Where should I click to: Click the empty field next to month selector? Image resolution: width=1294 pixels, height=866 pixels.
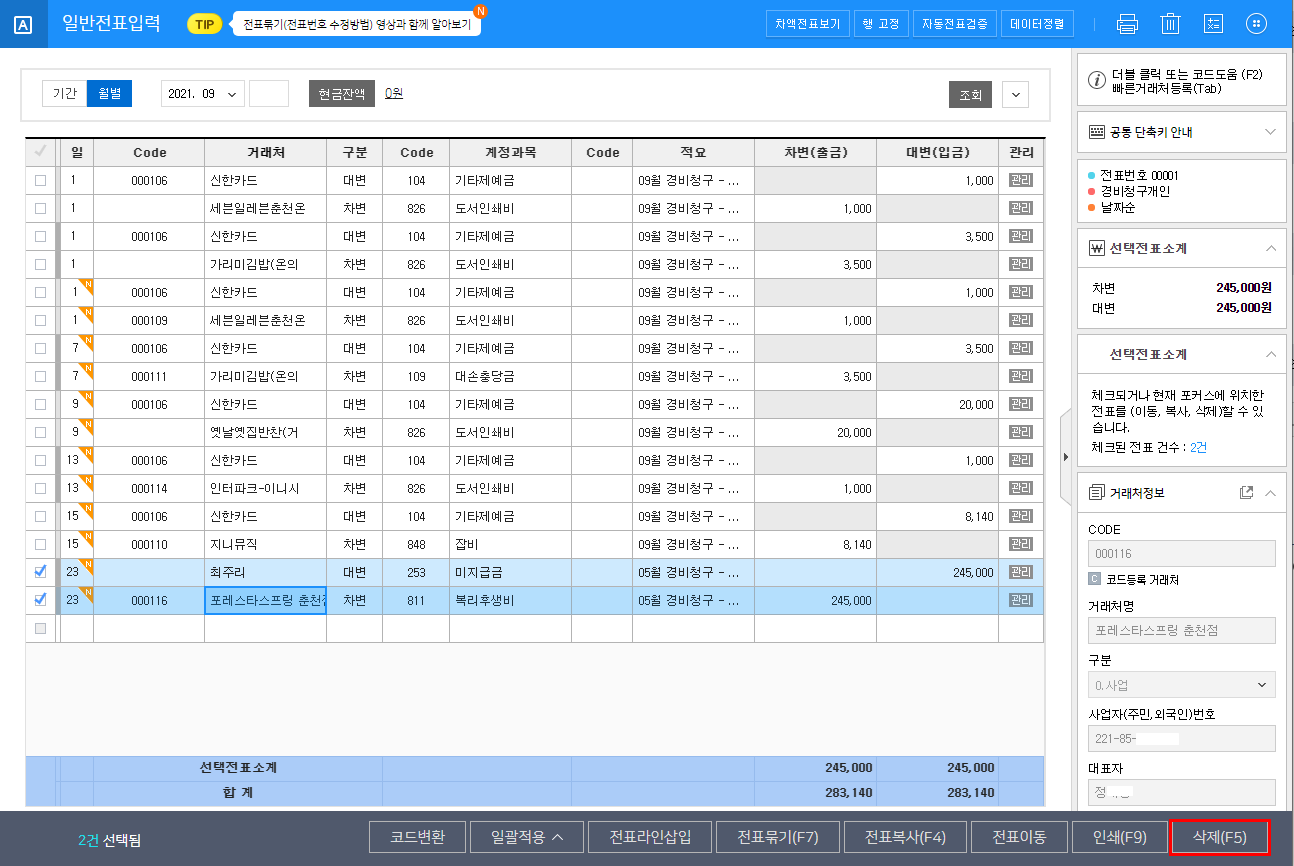click(x=268, y=94)
